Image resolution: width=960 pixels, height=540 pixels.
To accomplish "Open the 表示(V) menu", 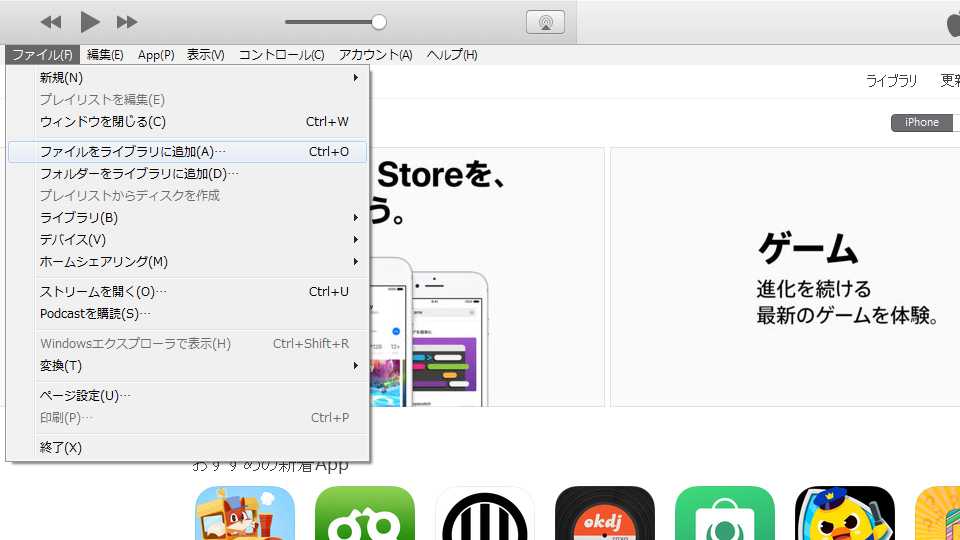I will click(206, 54).
